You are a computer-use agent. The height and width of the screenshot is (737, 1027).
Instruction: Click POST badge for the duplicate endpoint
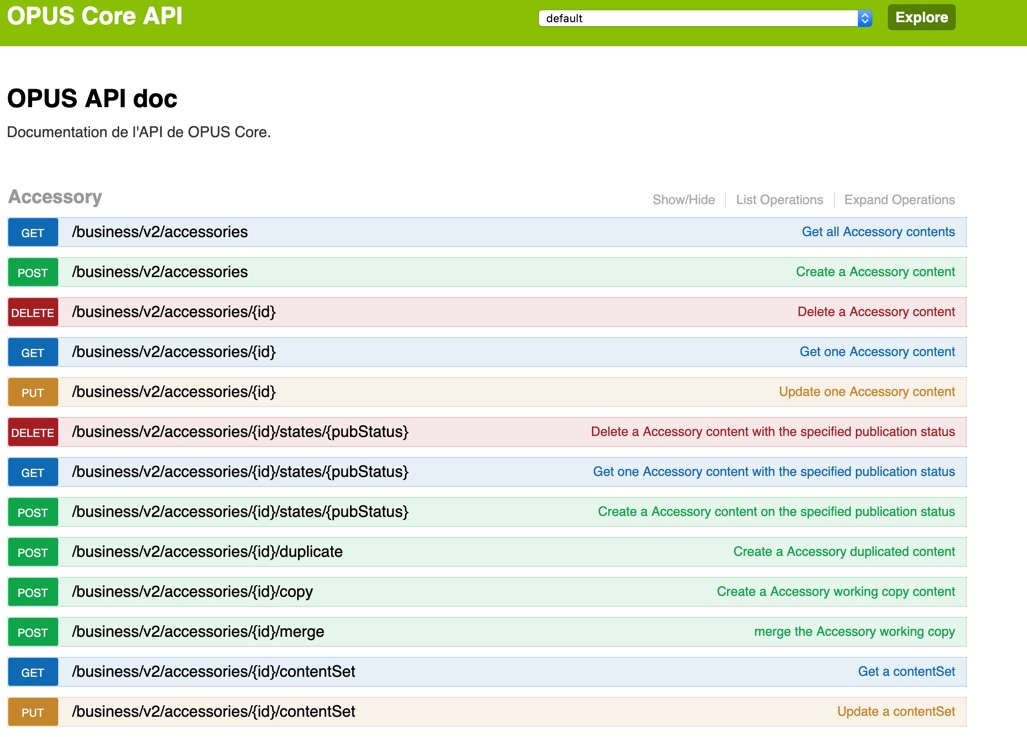coord(33,552)
